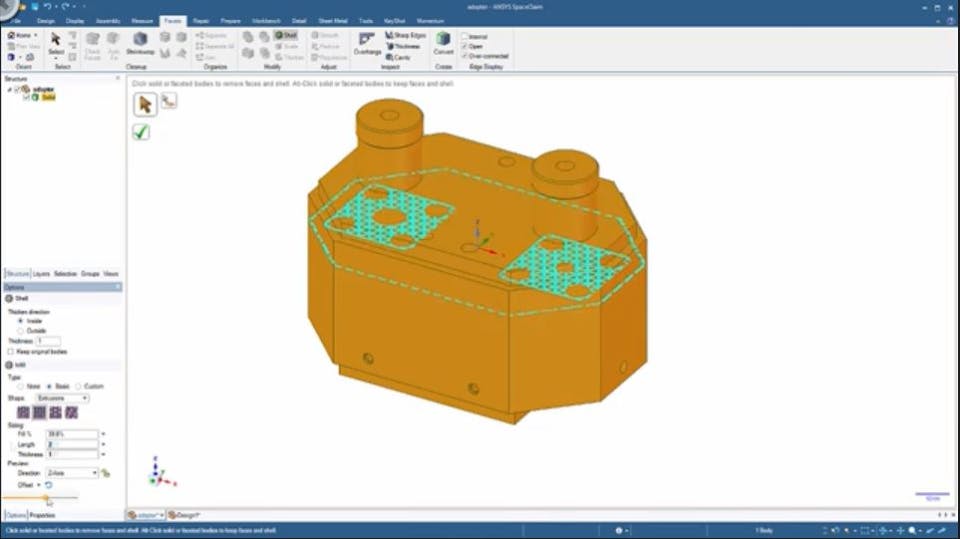Viewport: 960px width, 539px height.
Task: Select Custom infill type radio
Action: pos(78,386)
